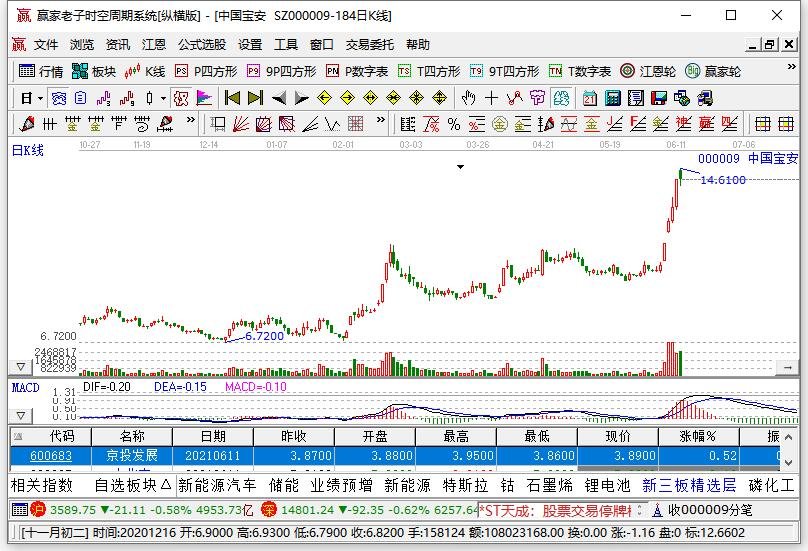
Task: Select the spiral tick-line tool
Action: 142,124
